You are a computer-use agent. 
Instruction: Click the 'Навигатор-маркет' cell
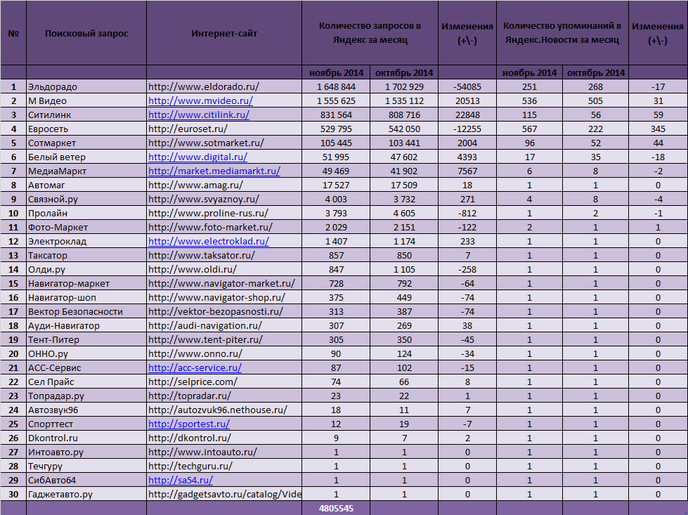86,283
